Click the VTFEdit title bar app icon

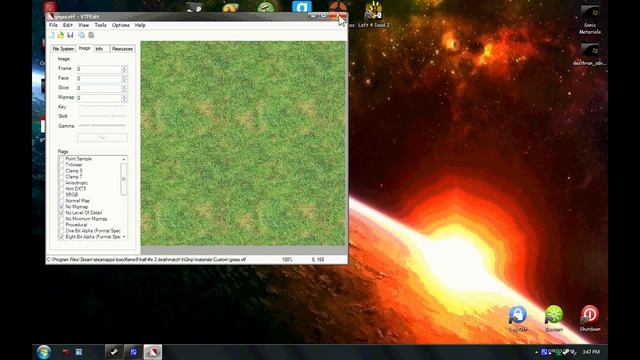tap(51, 17)
